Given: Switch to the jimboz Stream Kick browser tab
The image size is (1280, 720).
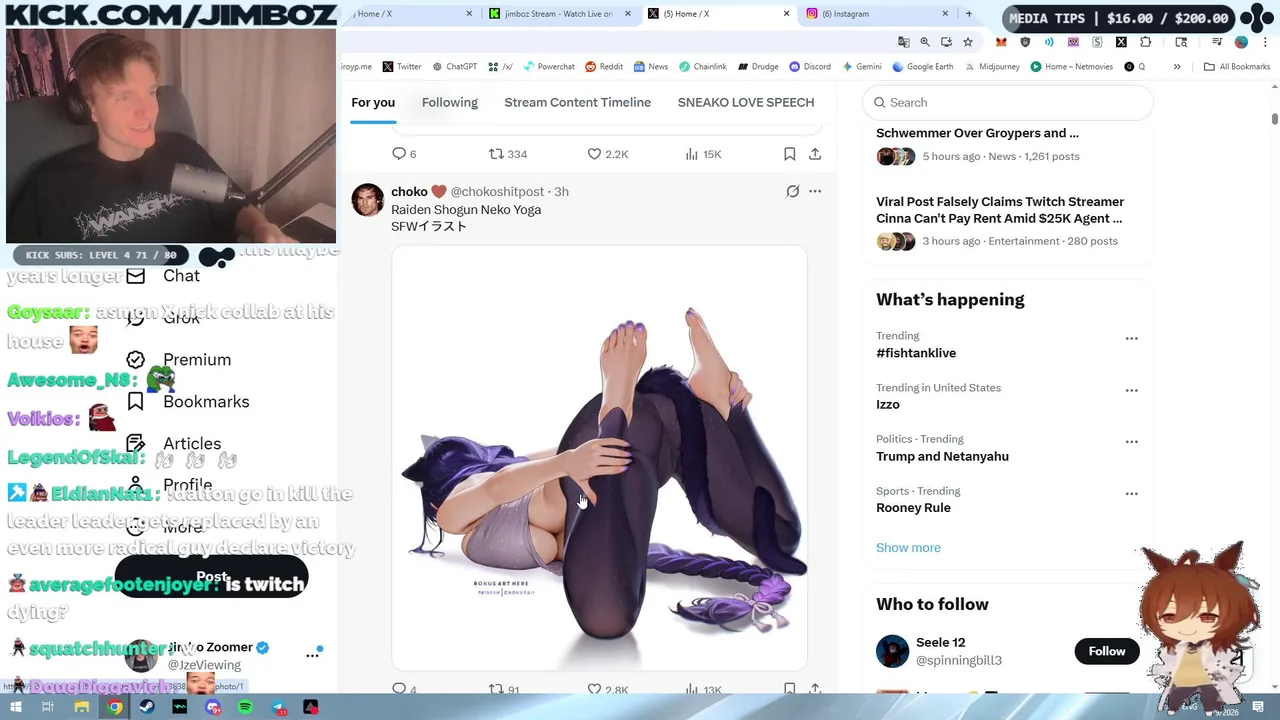Looking at the screenshot, I should coord(558,14).
